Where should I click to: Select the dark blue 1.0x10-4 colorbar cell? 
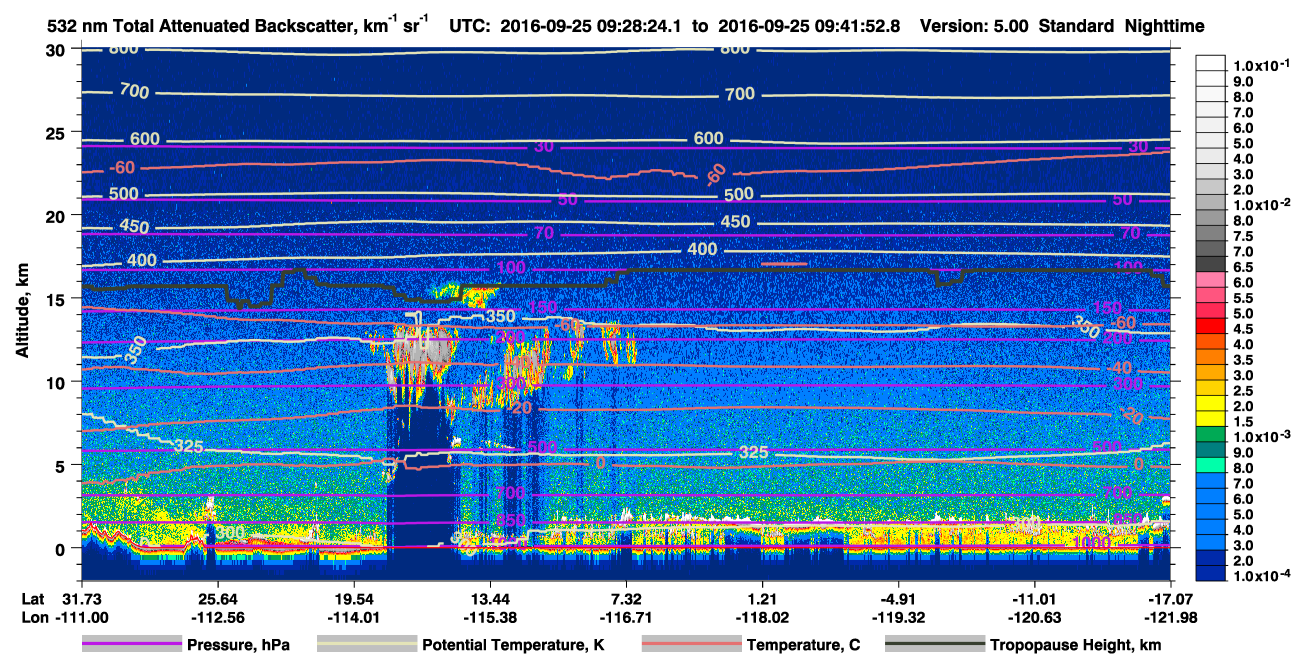(1210, 572)
